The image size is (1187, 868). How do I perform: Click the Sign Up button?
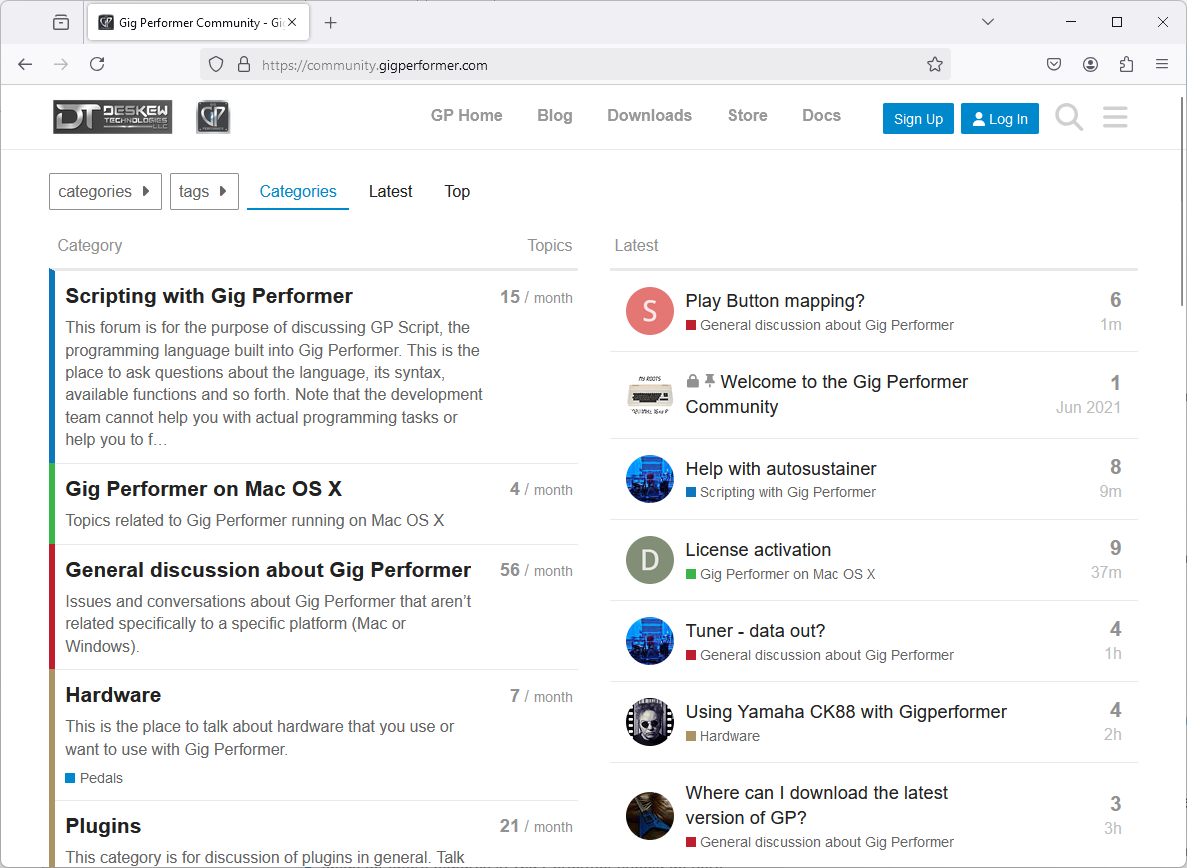pos(918,119)
